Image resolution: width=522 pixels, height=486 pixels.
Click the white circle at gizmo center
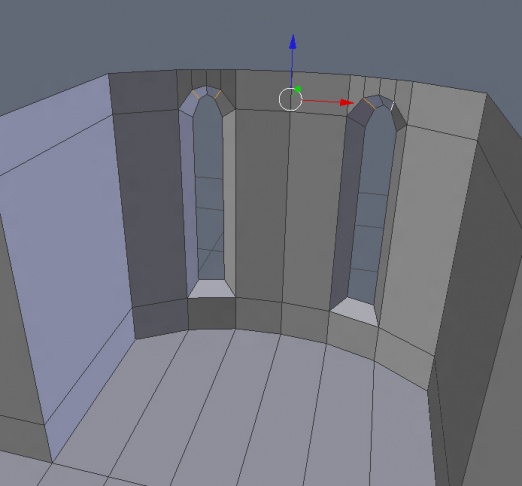(x=290, y=99)
